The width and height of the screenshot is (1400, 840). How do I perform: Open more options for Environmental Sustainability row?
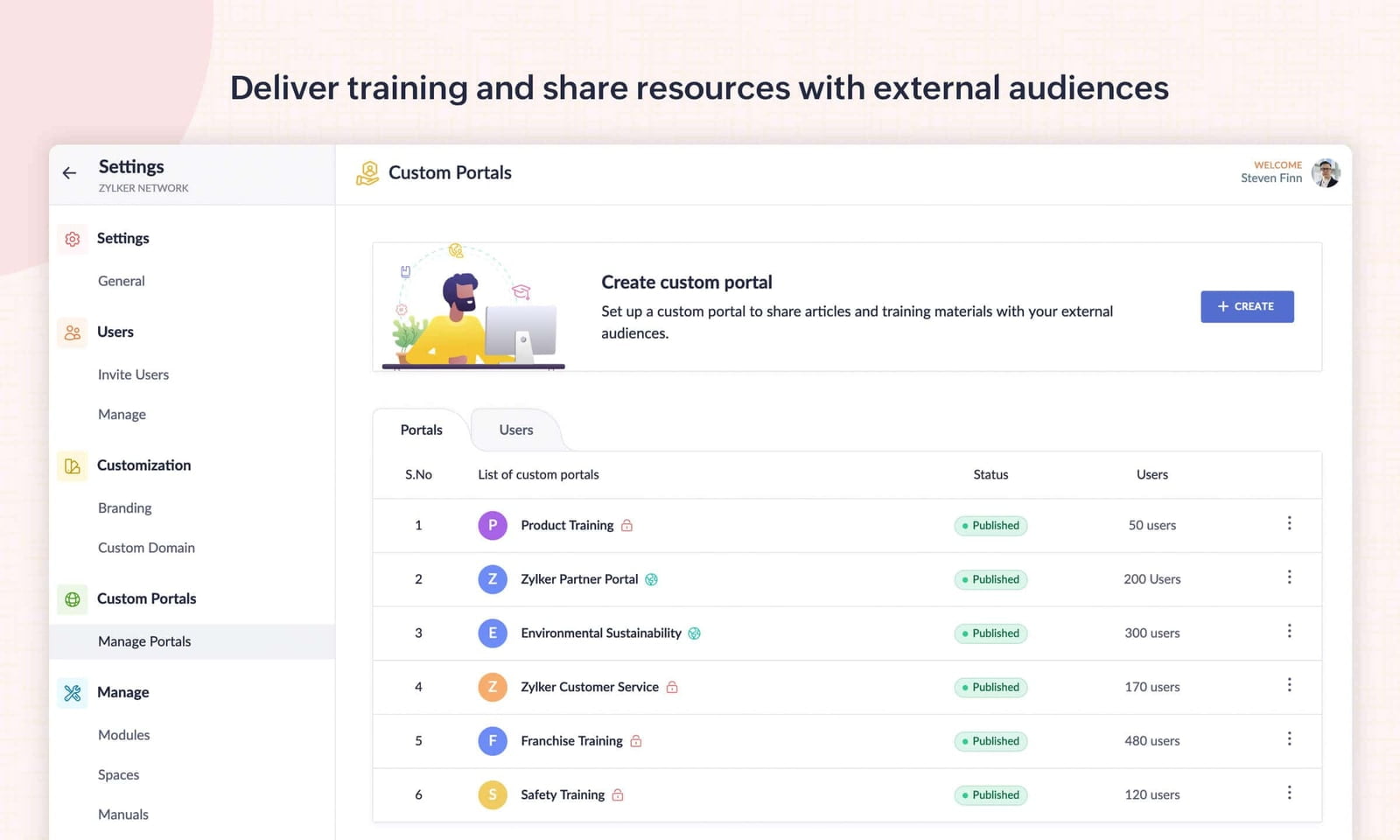[x=1289, y=631]
